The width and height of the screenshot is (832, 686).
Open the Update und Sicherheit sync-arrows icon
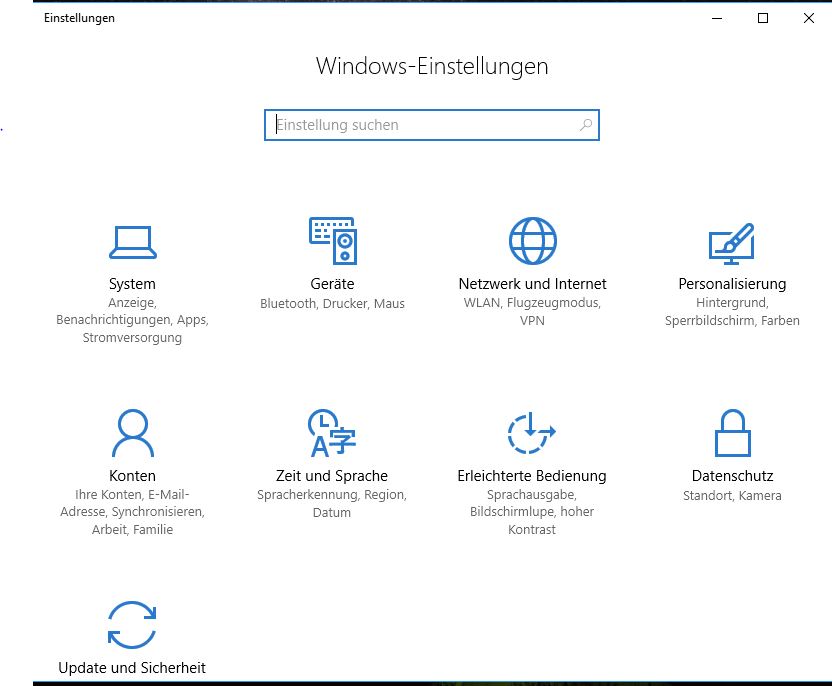coord(132,625)
